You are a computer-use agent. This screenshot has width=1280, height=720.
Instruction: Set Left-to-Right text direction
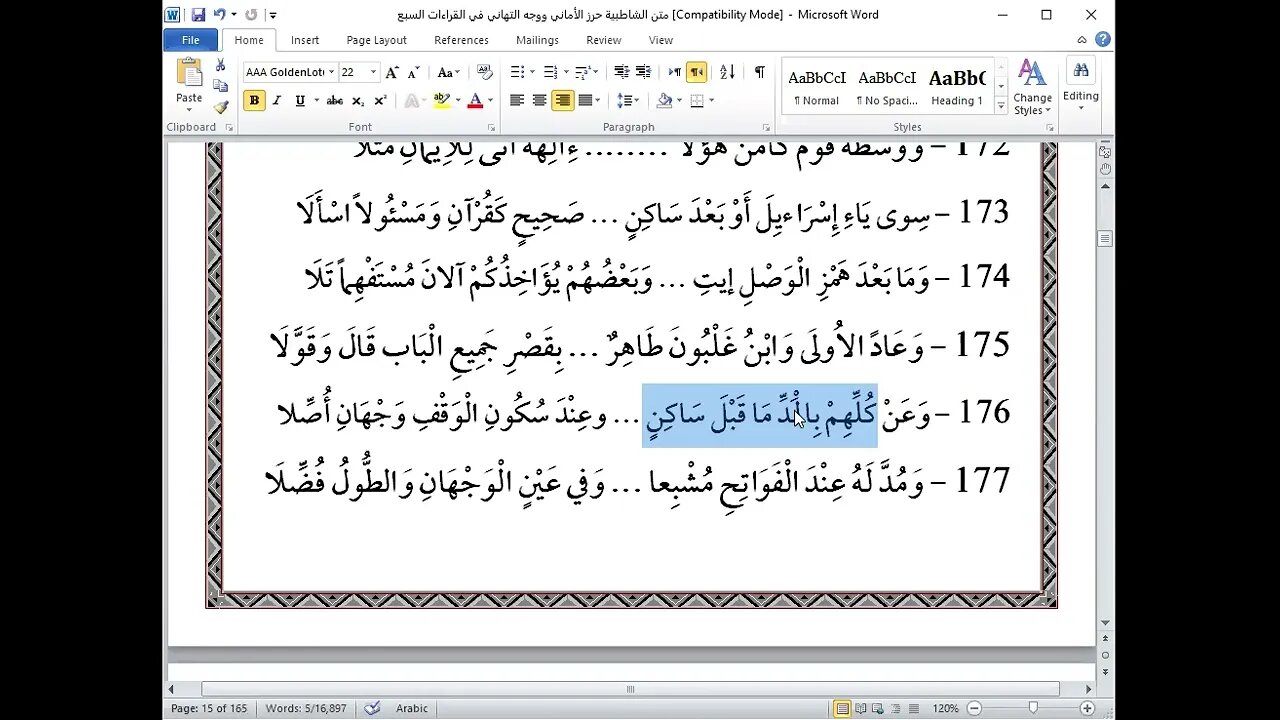pyautogui.click(x=674, y=72)
